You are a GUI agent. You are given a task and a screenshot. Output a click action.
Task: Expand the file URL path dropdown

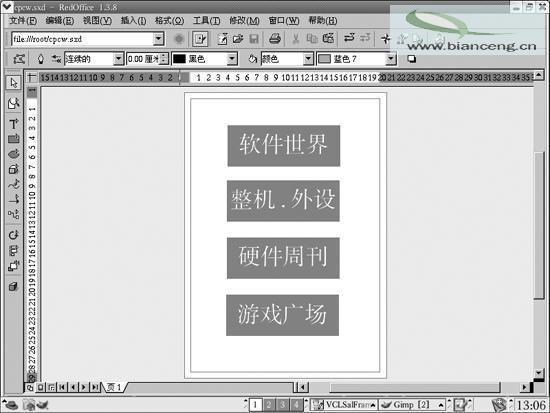(159, 39)
